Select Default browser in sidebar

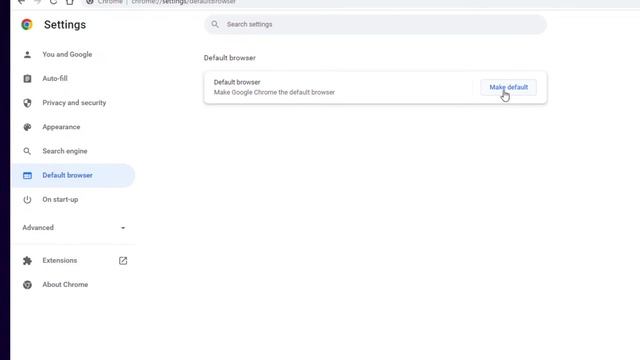(73, 176)
